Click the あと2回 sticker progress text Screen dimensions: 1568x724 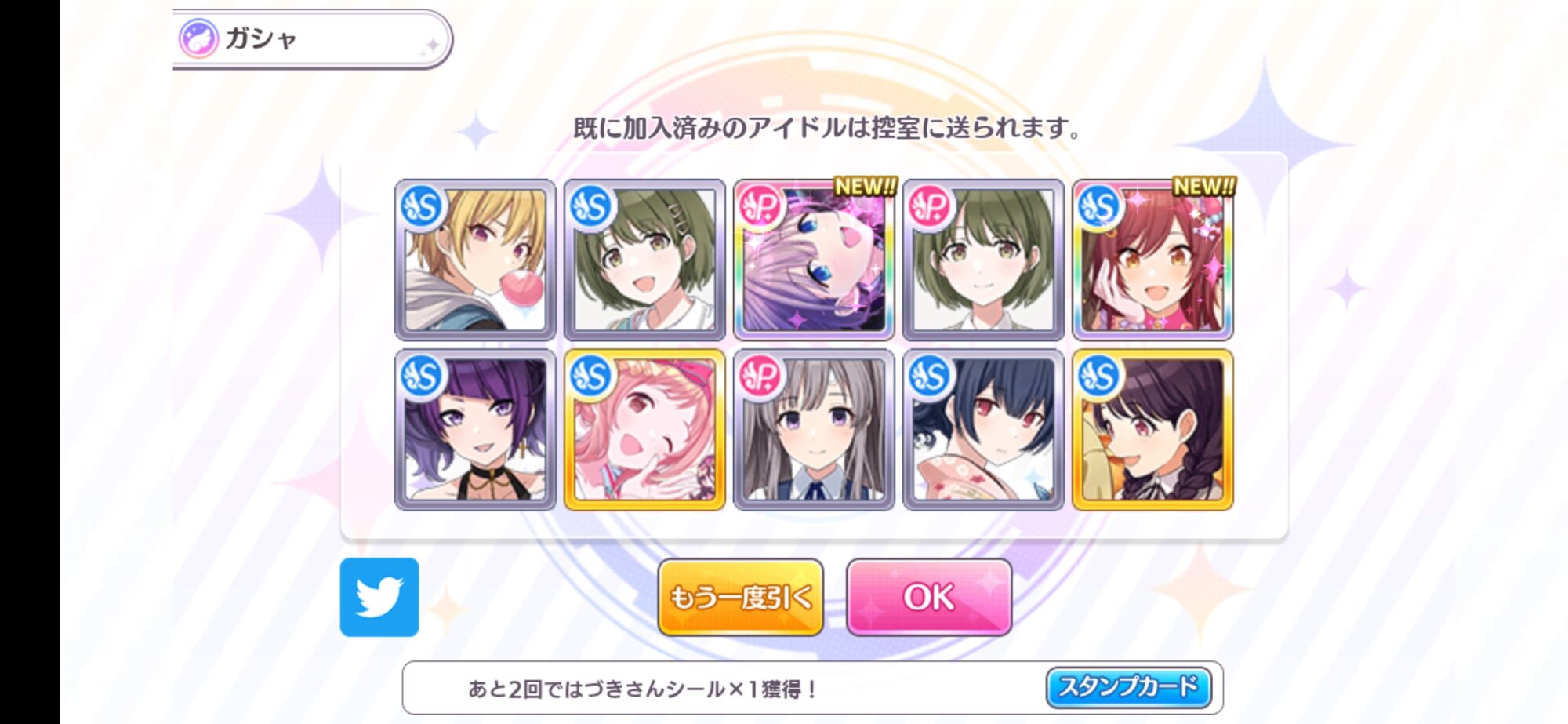pyautogui.click(x=643, y=689)
